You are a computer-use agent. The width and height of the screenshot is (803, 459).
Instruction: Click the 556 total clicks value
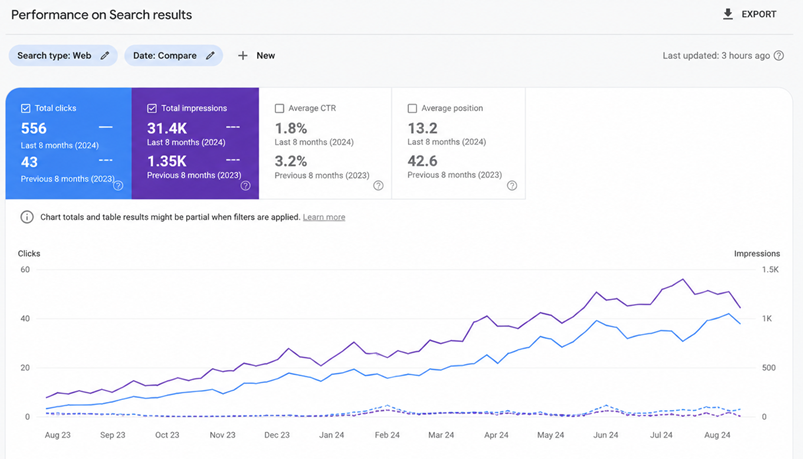(x=34, y=128)
